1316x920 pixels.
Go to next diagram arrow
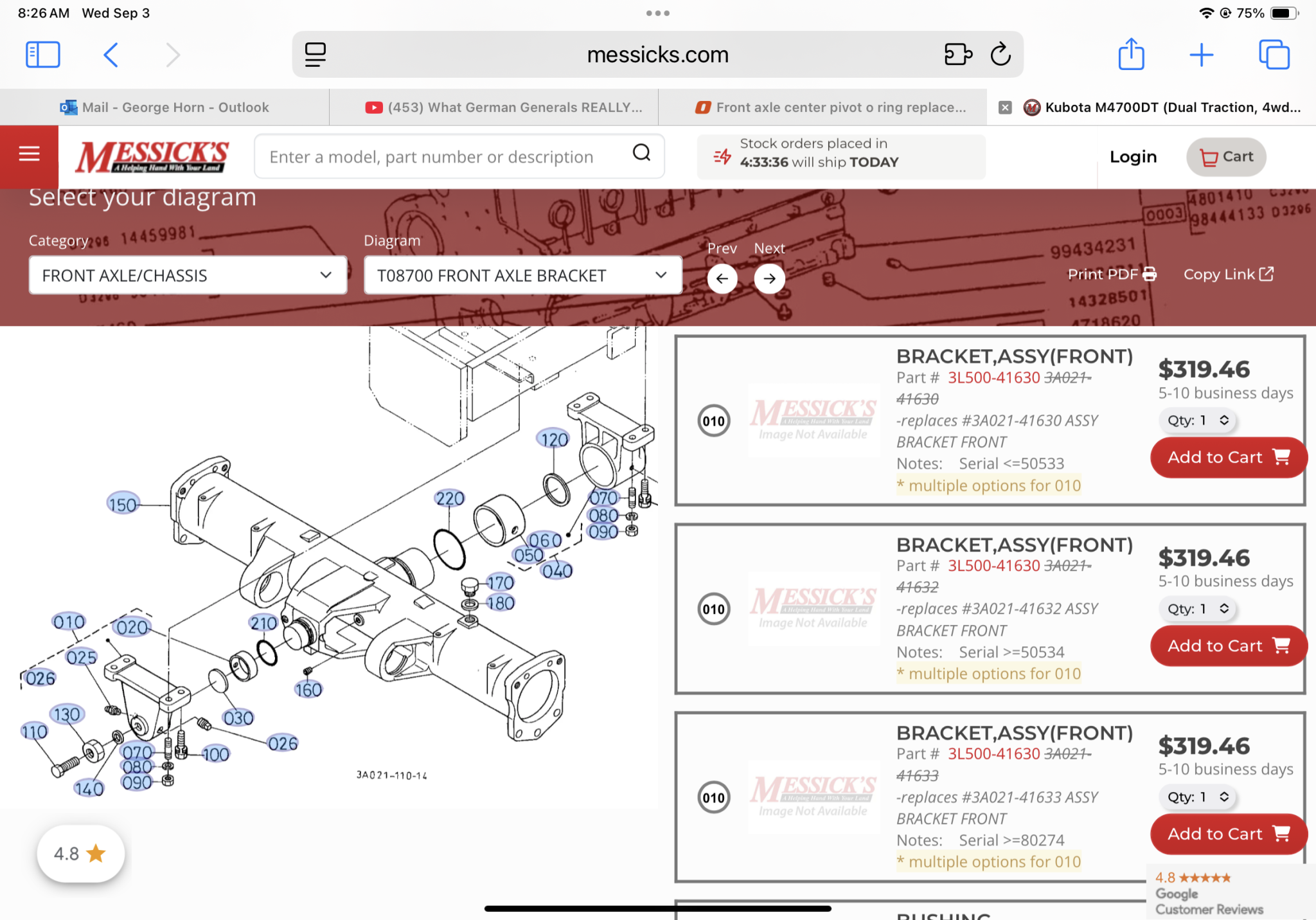pos(769,278)
